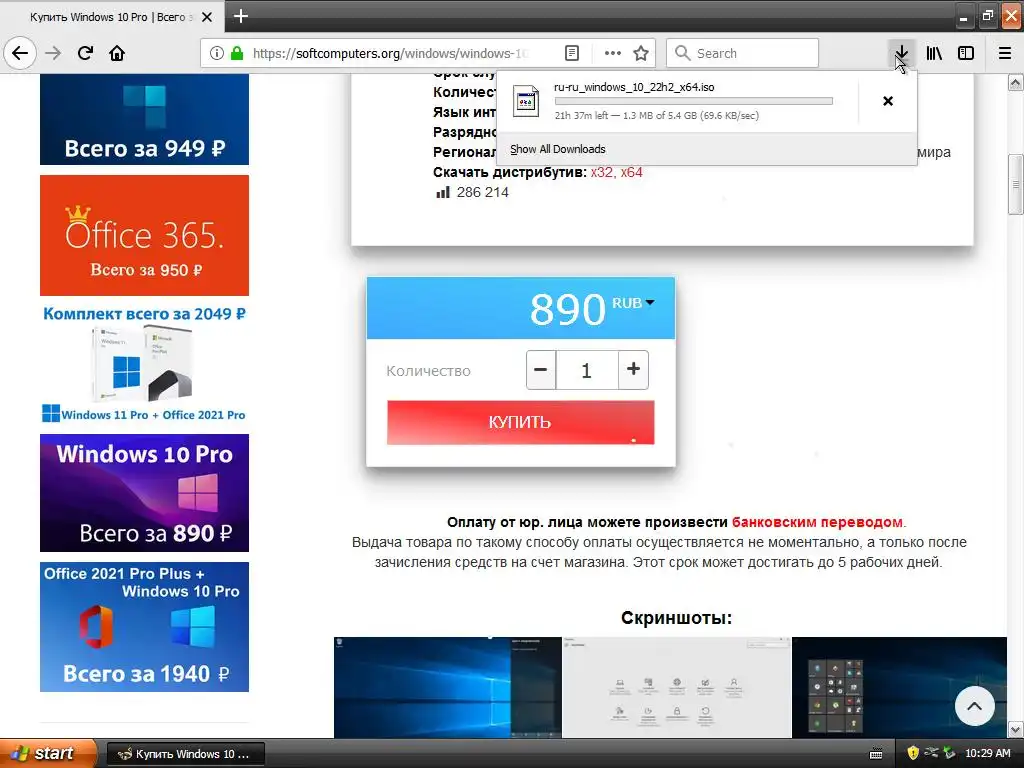
Task: Click the forward navigation arrow
Action: coord(53,53)
